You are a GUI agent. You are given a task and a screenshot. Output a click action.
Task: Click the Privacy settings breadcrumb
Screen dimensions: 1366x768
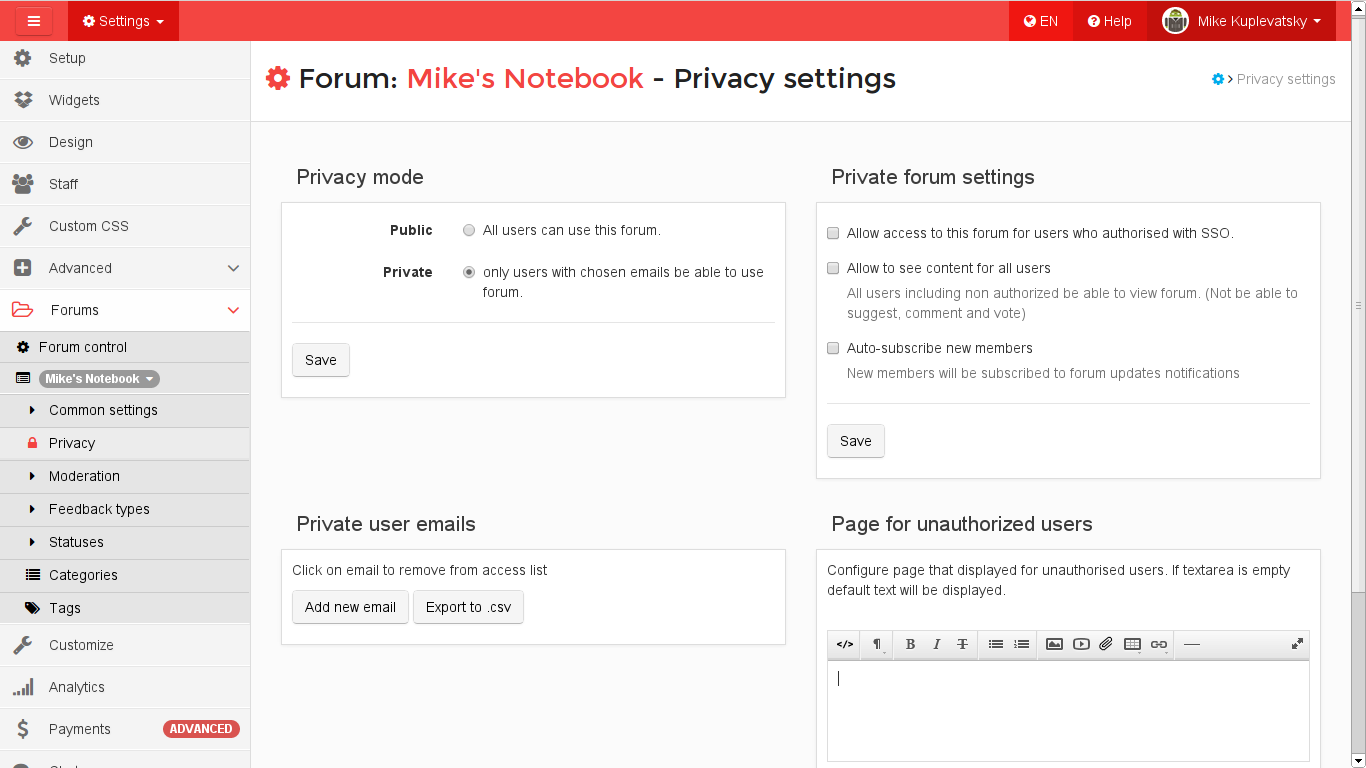click(x=1286, y=79)
